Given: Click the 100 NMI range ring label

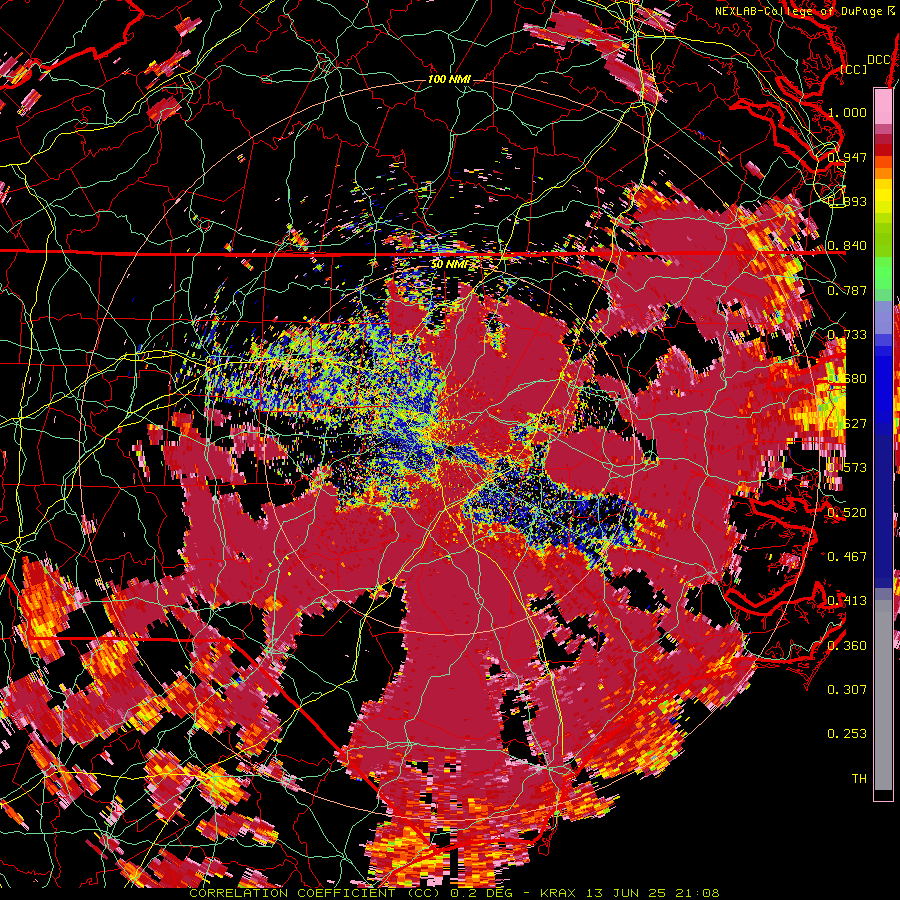Looking at the screenshot, I should pyautogui.click(x=449, y=79).
